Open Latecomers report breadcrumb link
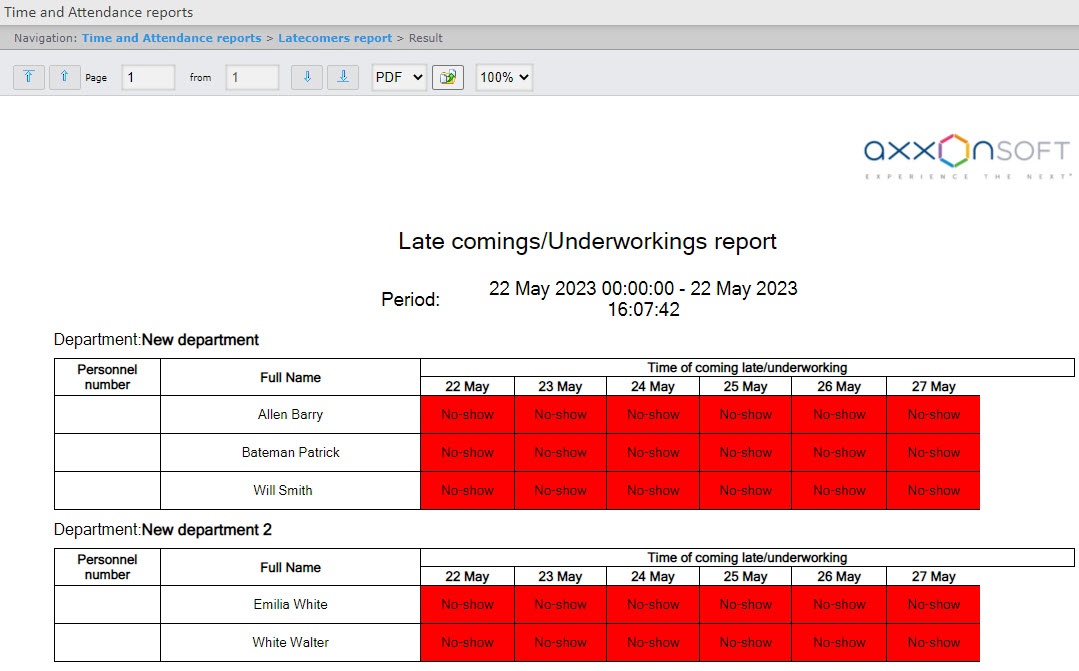 (x=335, y=38)
